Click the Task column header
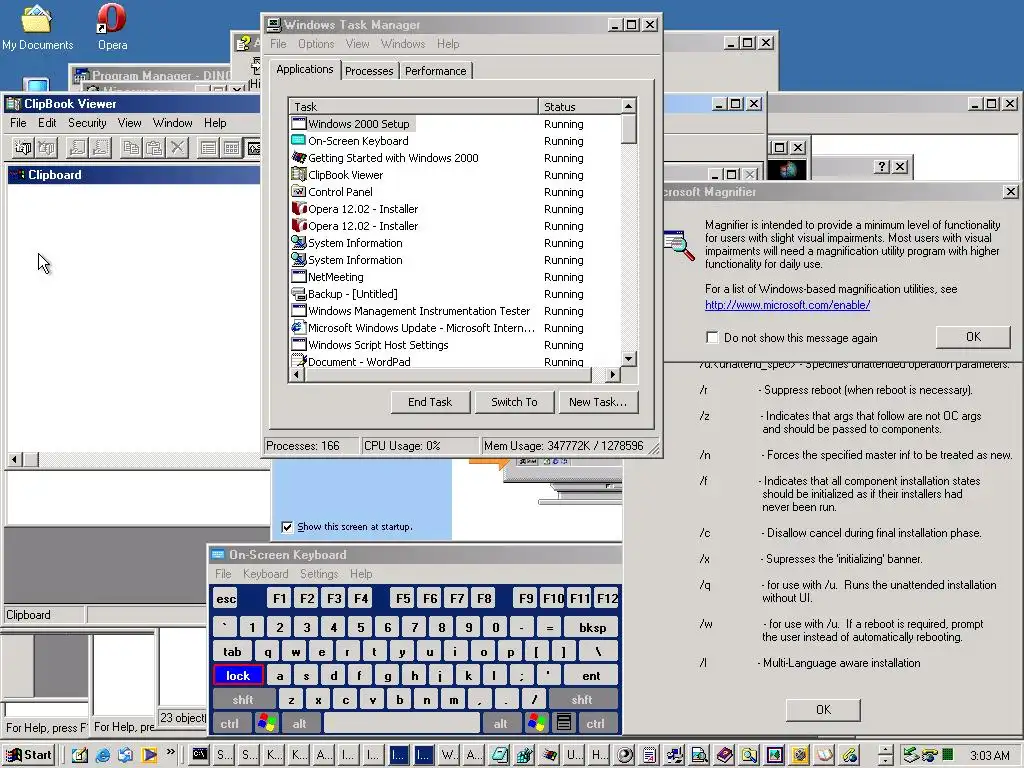 (x=413, y=106)
